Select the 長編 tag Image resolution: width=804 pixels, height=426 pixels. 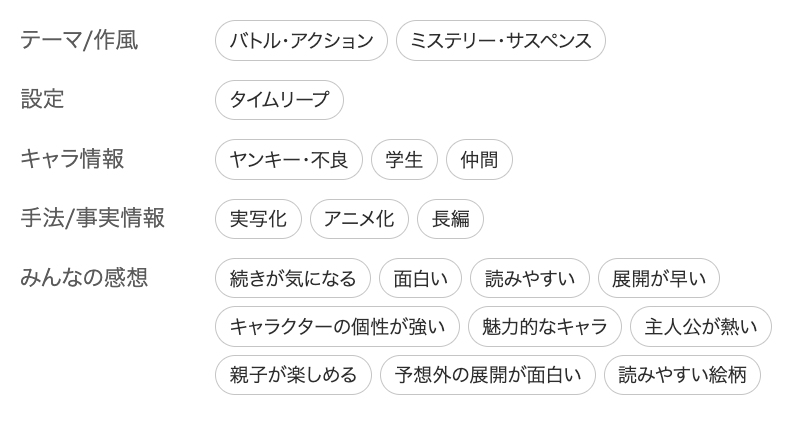(x=450, y=219)
